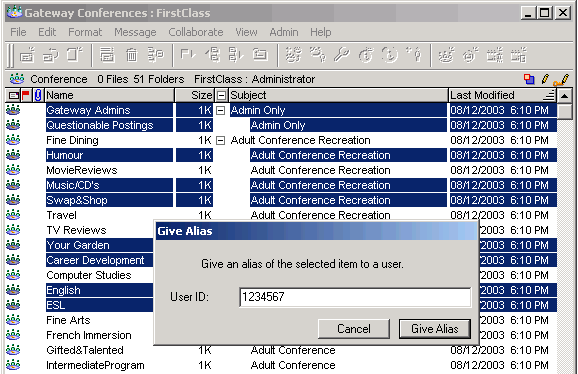Collapse the Admin Only subject group
Image resolution: width=578 pixels, height=374 pixels.
(x=220, y=110)
